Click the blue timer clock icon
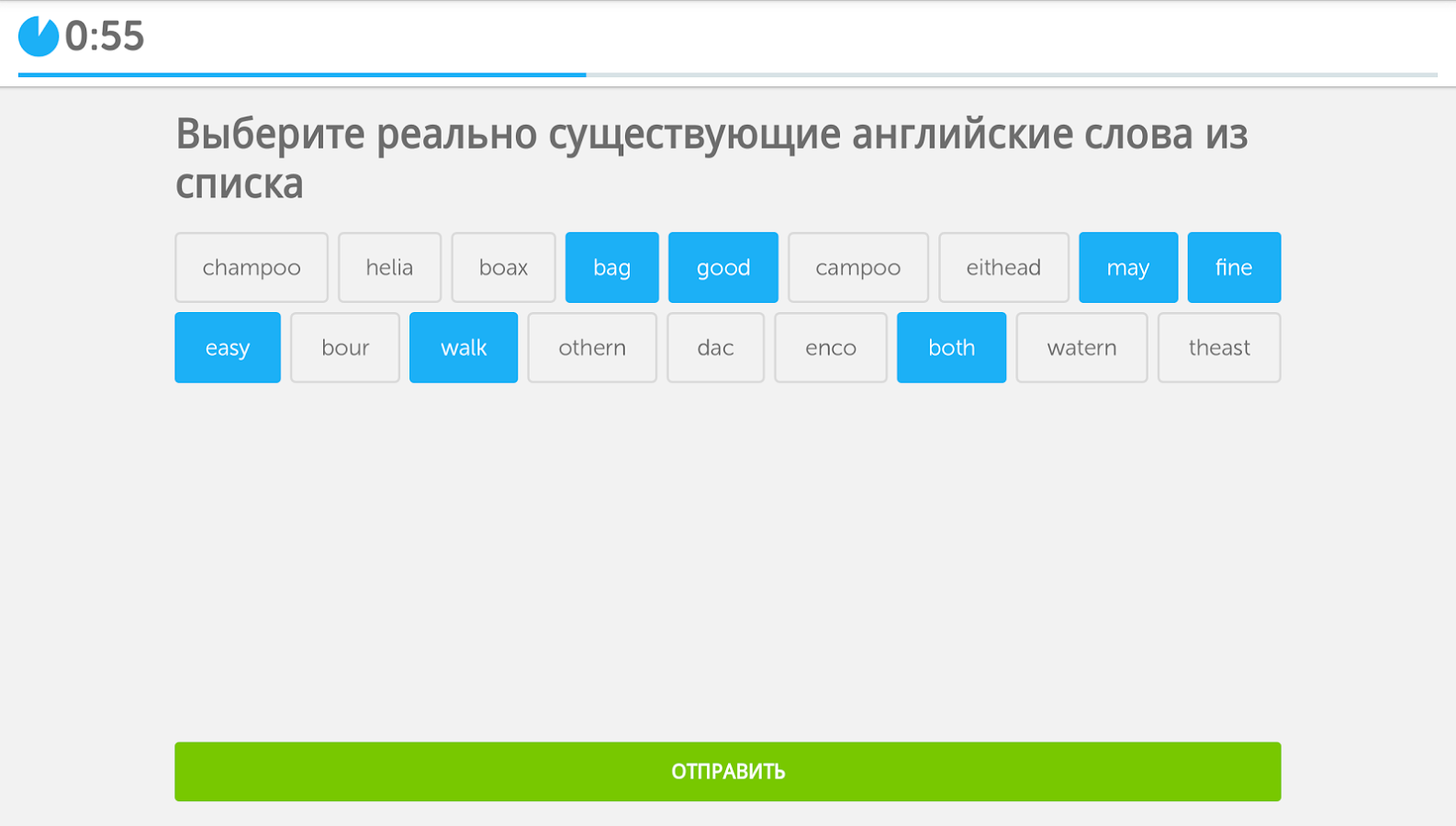 pos(39,37)
